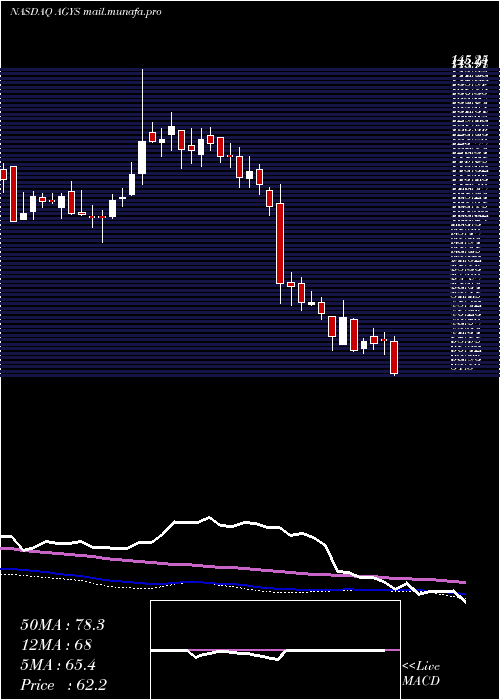500x700 pixels.
Task: Click the NASDAQ AGYS mail.munafa.pro title text
Action: click(x=85, y=12)
